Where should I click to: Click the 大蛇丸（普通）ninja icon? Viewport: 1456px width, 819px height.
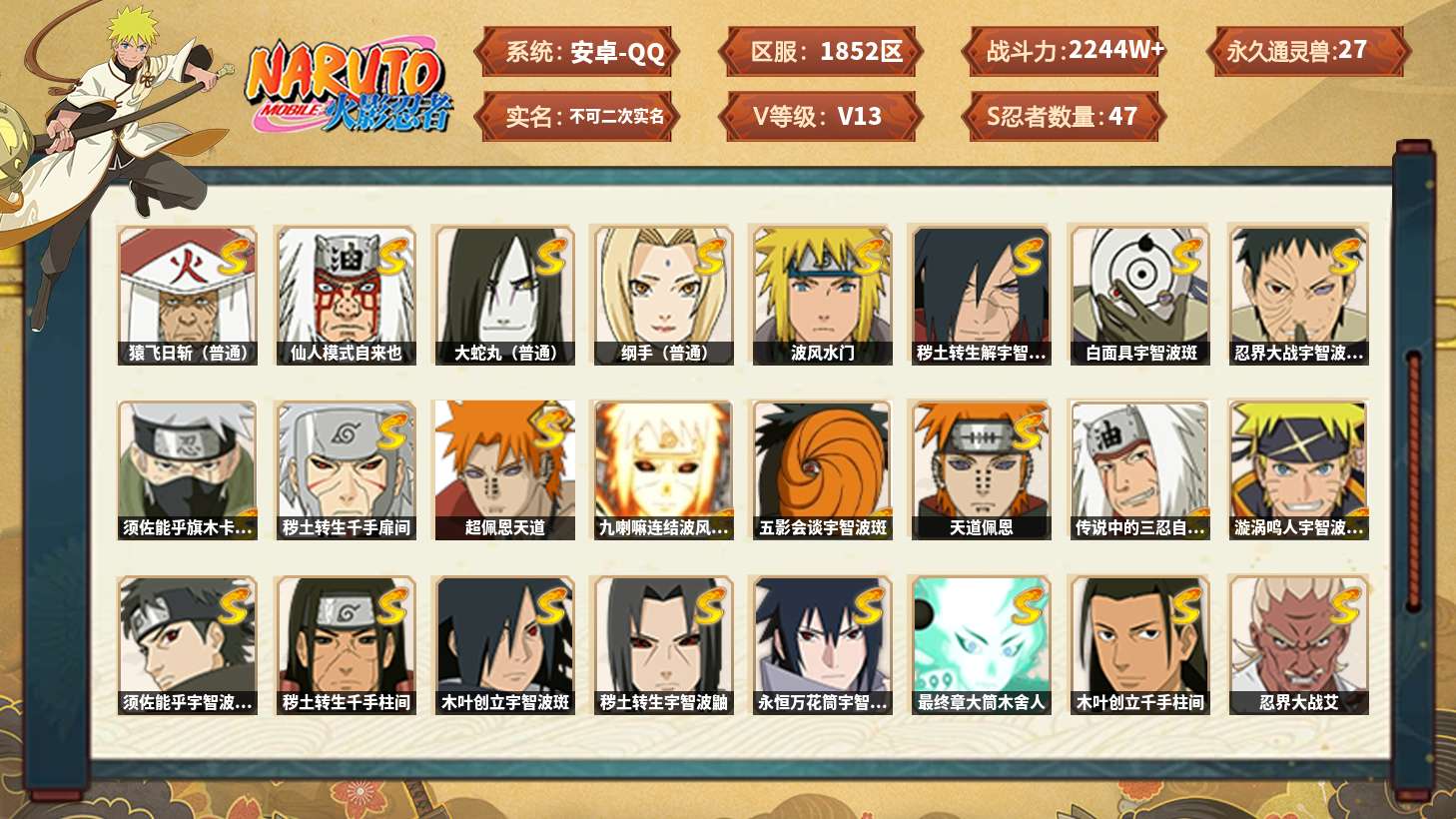click(x=504, y=296)
